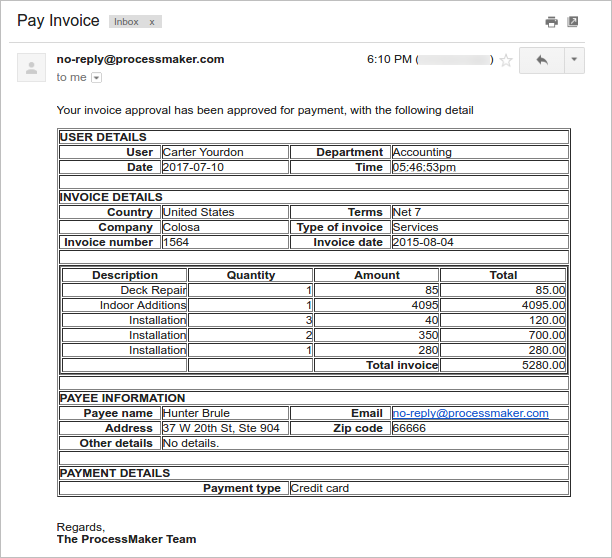Open email in new window
The height and width of the screenshot is (558, 612).
[x=573, y=22]
